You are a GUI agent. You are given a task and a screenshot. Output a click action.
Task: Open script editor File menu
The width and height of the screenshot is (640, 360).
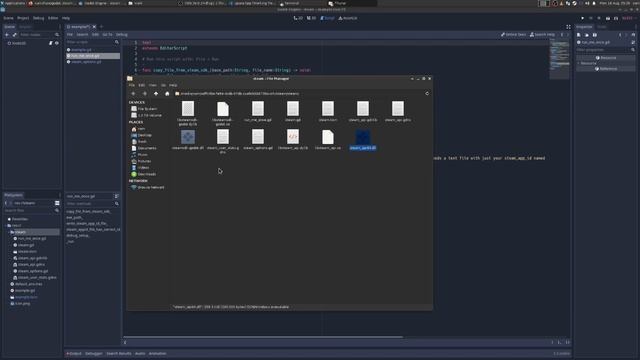click(x=70, y=35)
